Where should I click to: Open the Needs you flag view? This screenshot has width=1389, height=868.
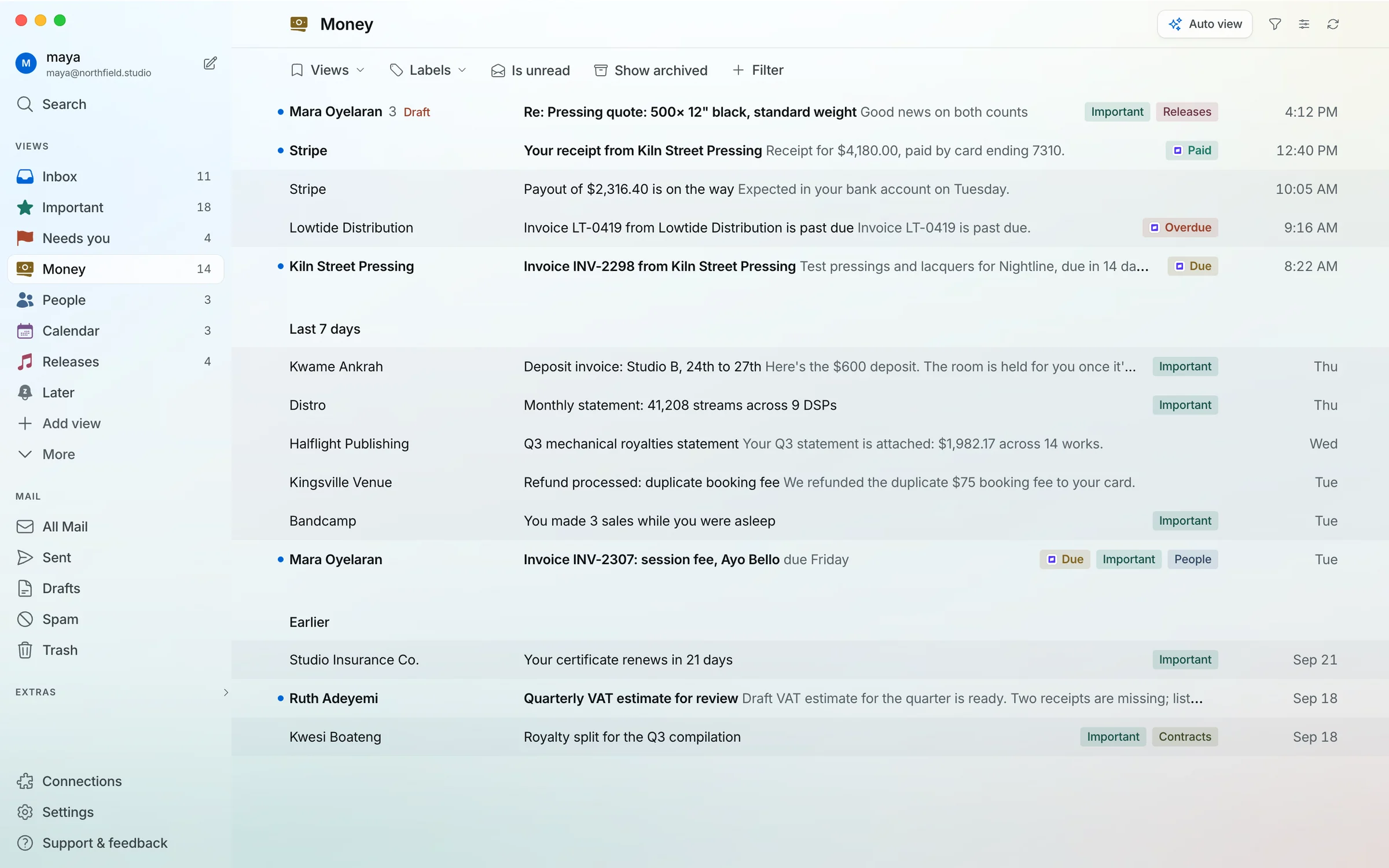116,238
